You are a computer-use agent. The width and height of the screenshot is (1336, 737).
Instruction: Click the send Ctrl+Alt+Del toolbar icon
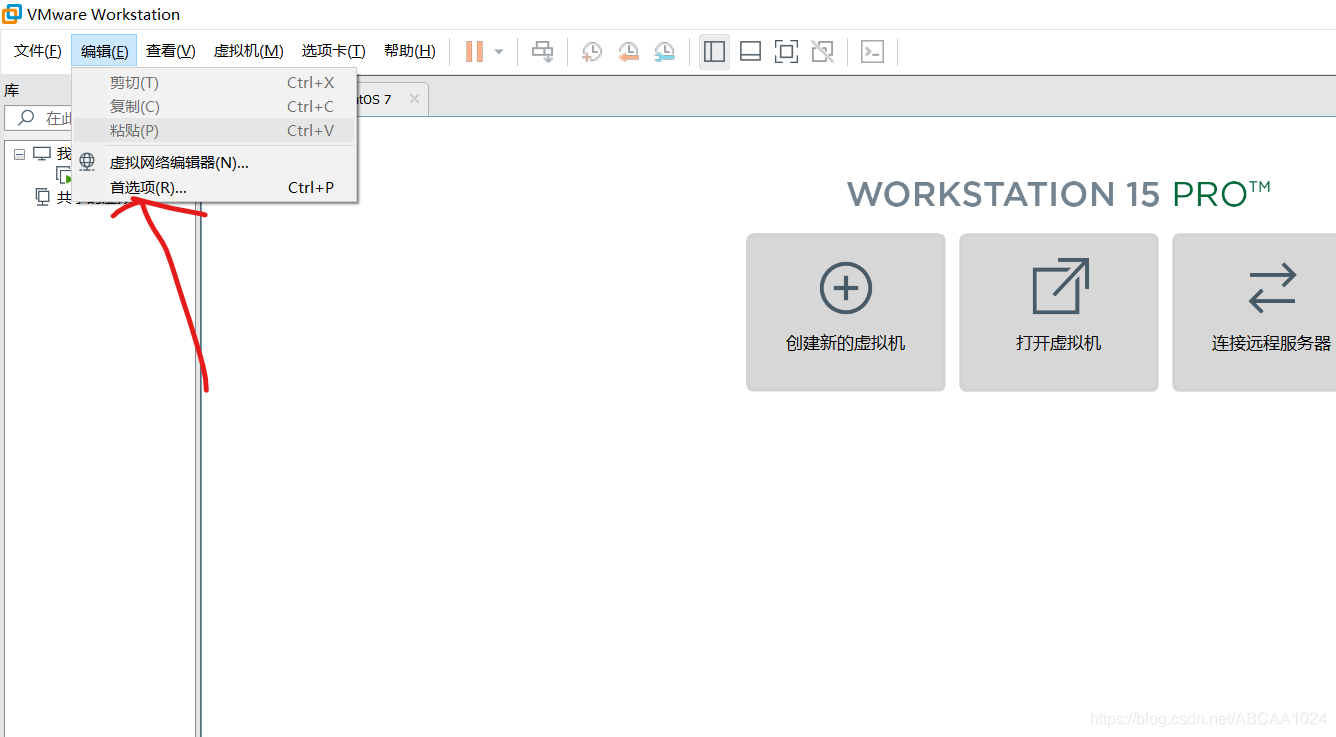click(542, 51)
